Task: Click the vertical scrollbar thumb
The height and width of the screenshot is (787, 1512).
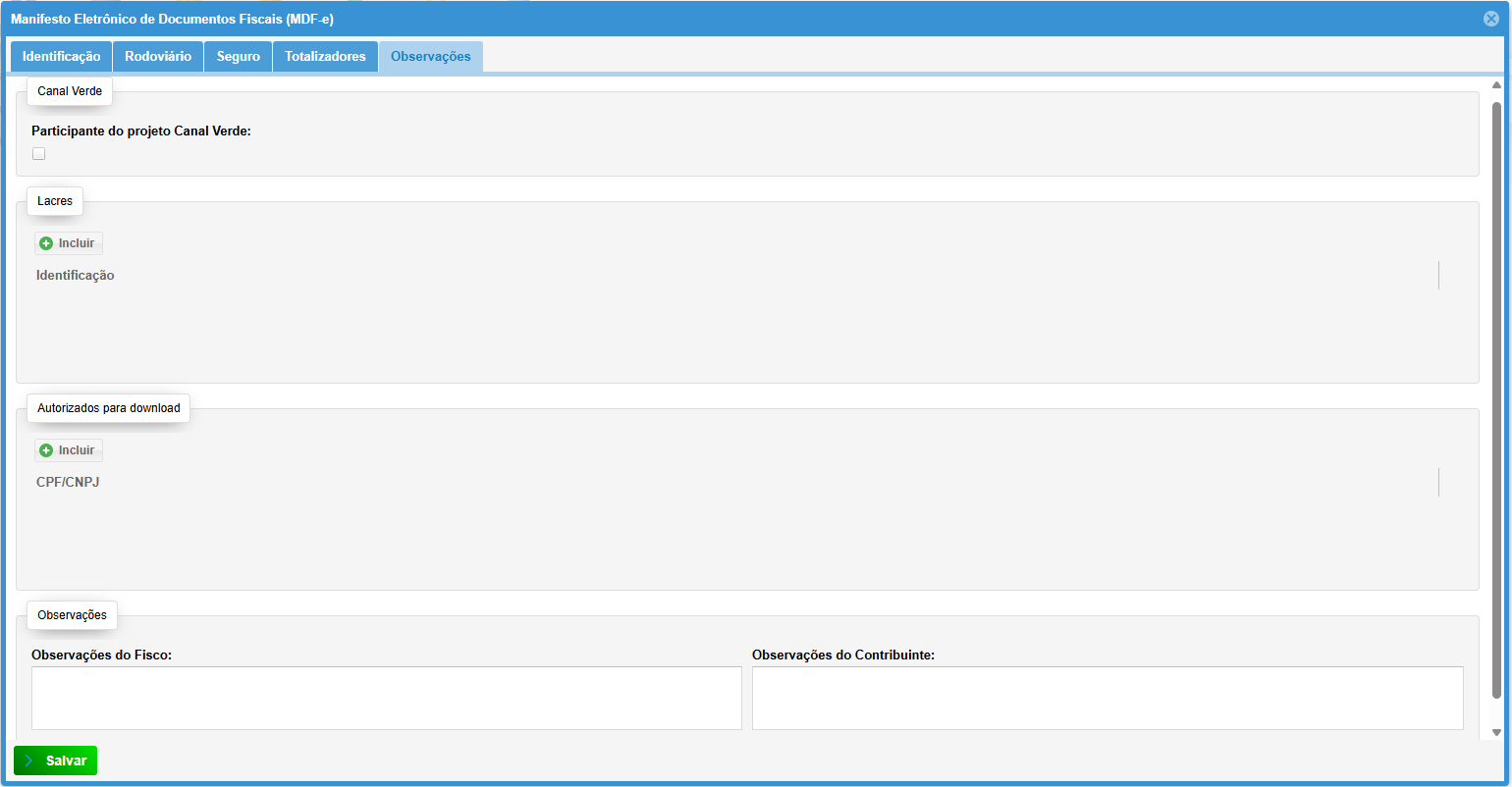Action: tap(1496, 393)
